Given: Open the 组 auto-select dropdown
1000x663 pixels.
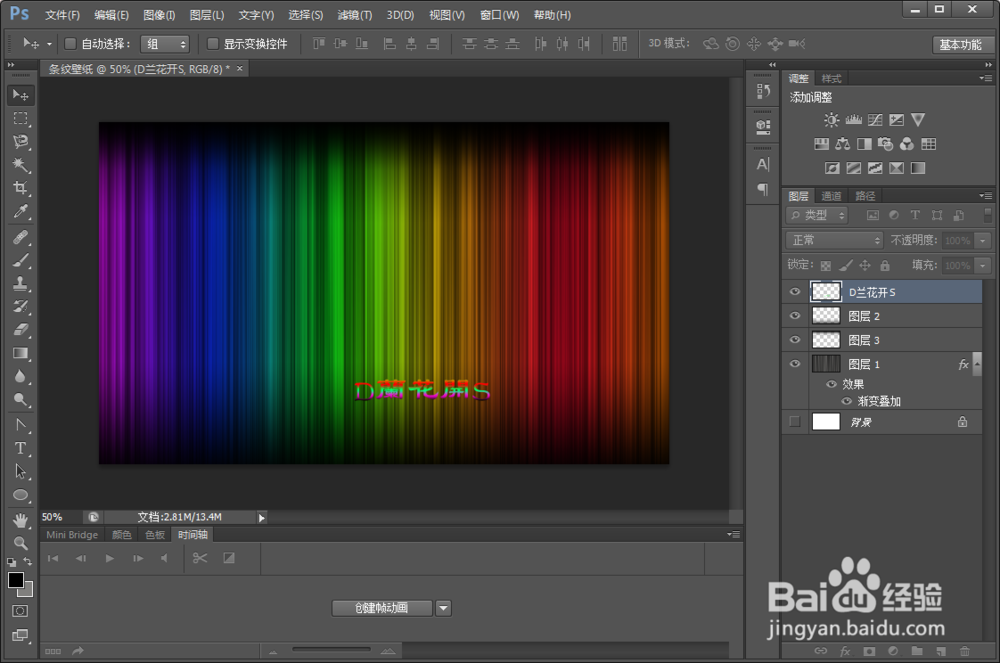Looking at the screenshot, I should pos(165,44).
